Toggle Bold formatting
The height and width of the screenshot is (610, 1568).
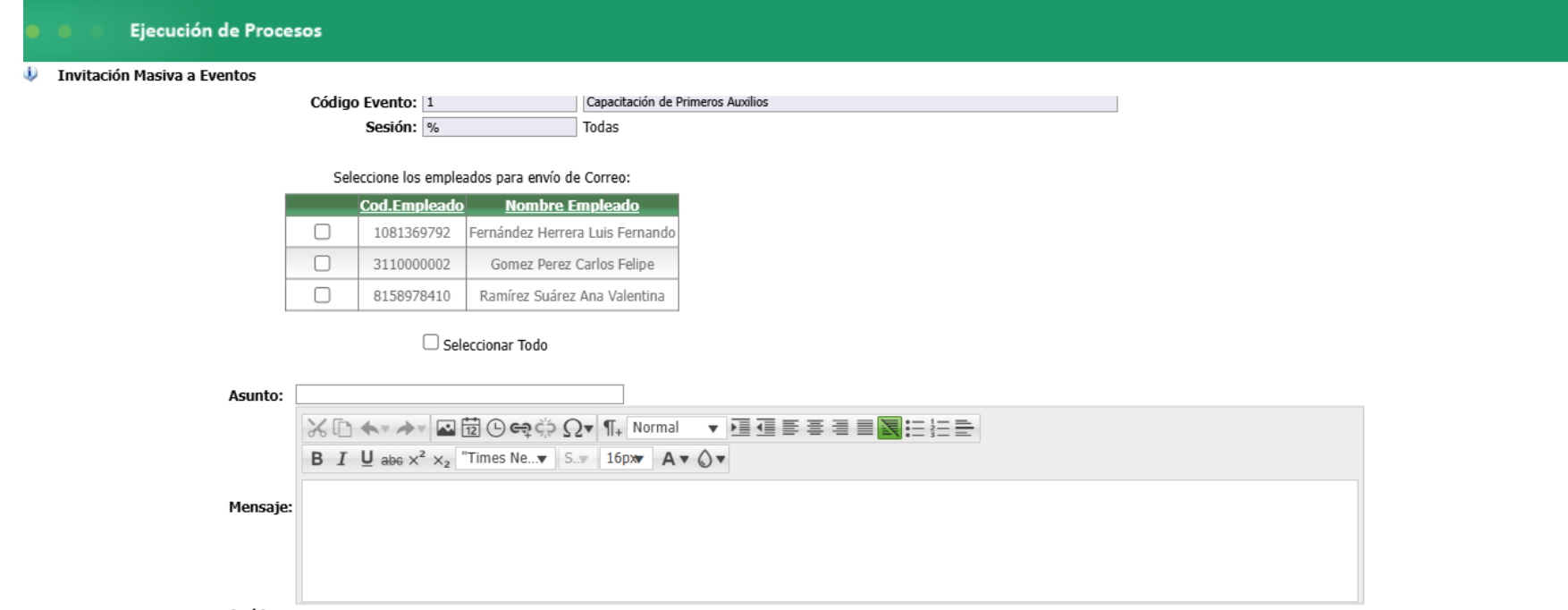point(316,459)
